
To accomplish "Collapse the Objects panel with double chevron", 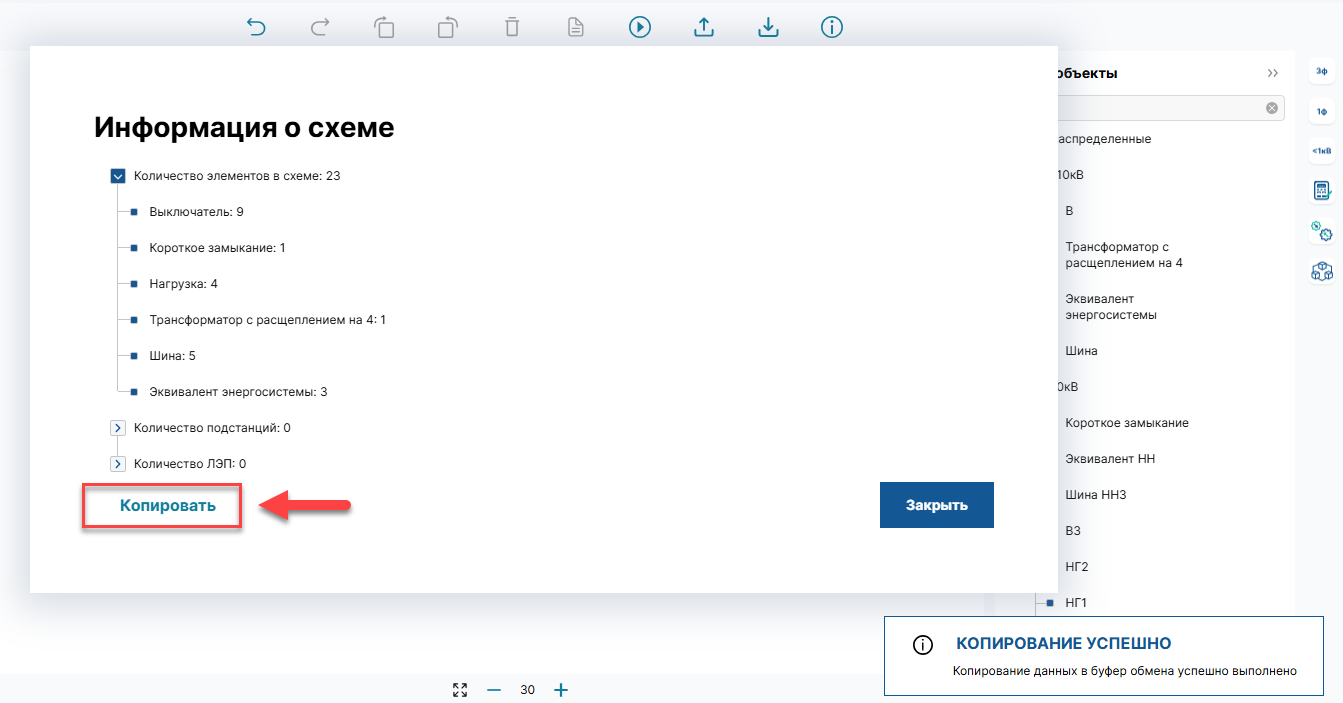I will pos(1272,74).
